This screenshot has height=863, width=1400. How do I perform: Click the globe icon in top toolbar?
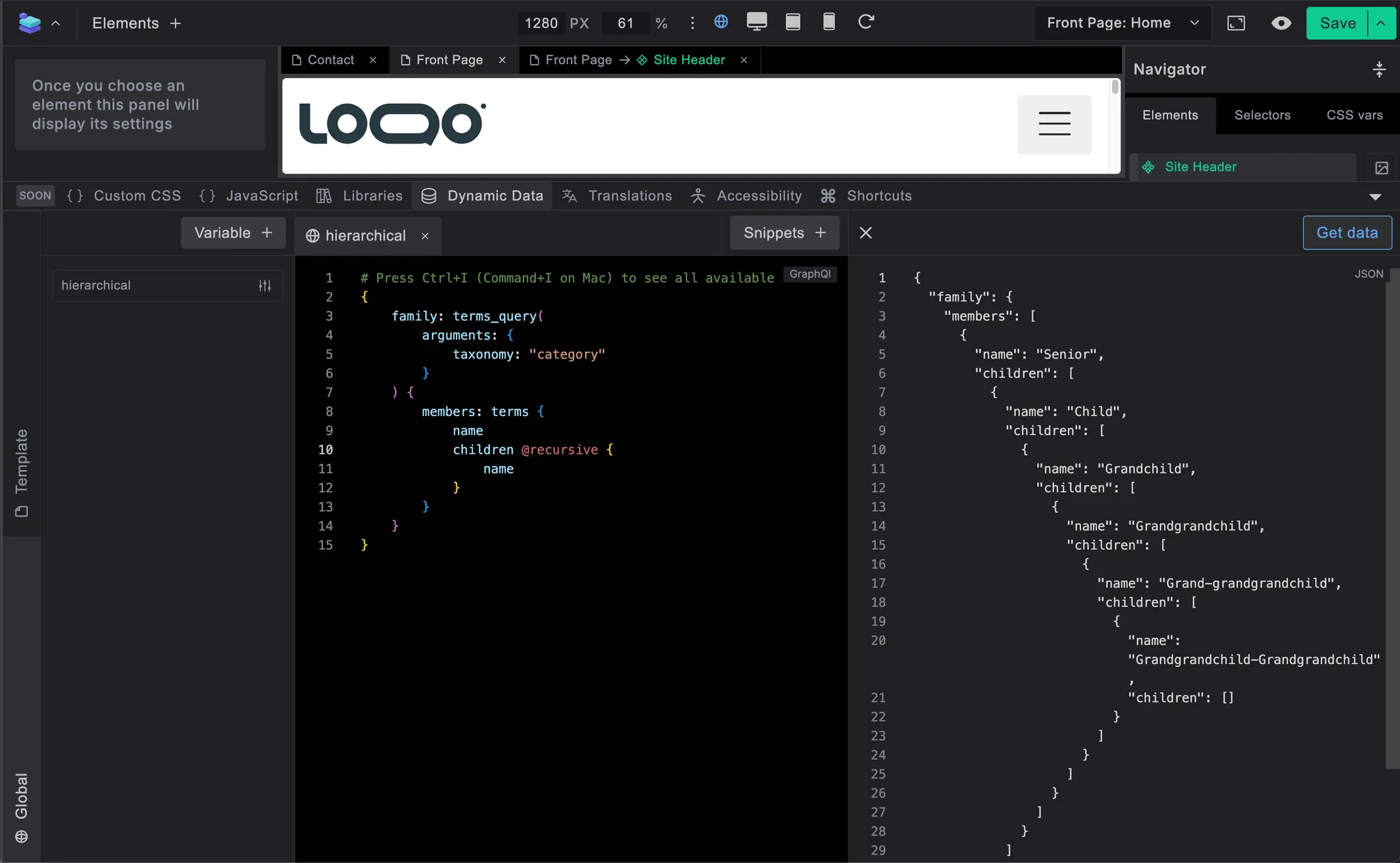[x=721, y=22]
